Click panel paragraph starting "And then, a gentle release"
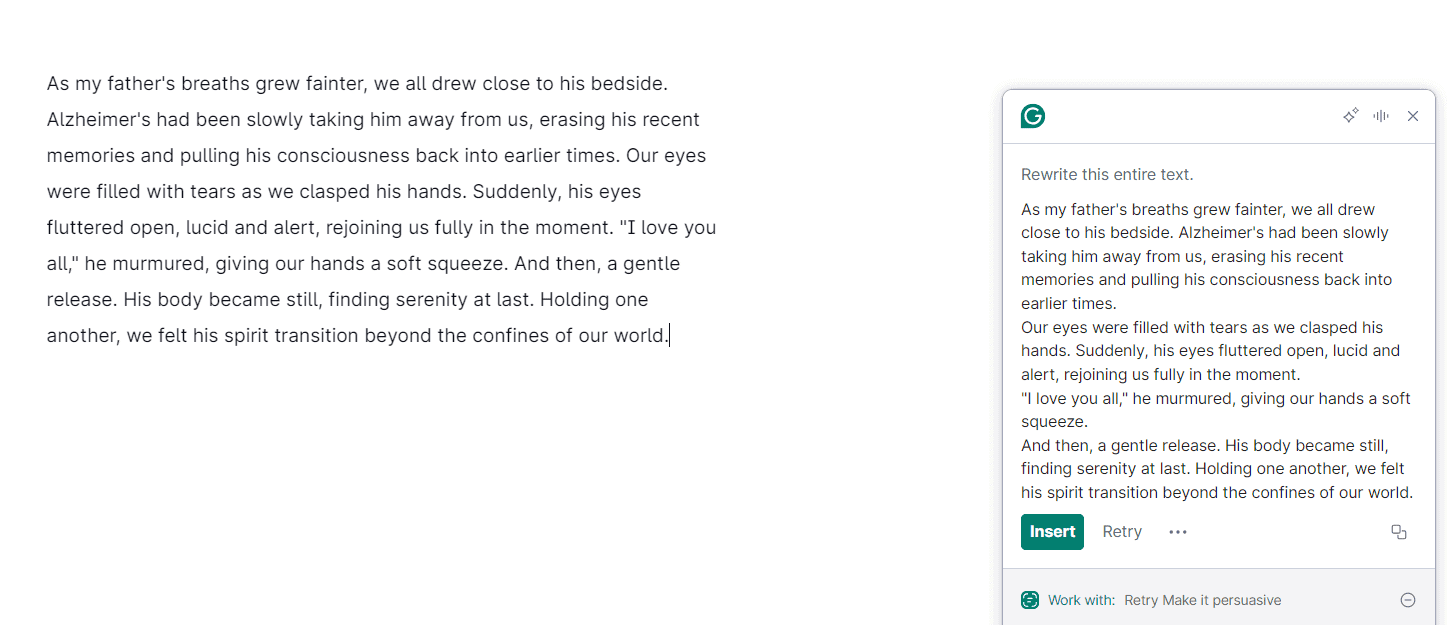Viewport: 1447px width, 625px height. tap(1215, 469)
